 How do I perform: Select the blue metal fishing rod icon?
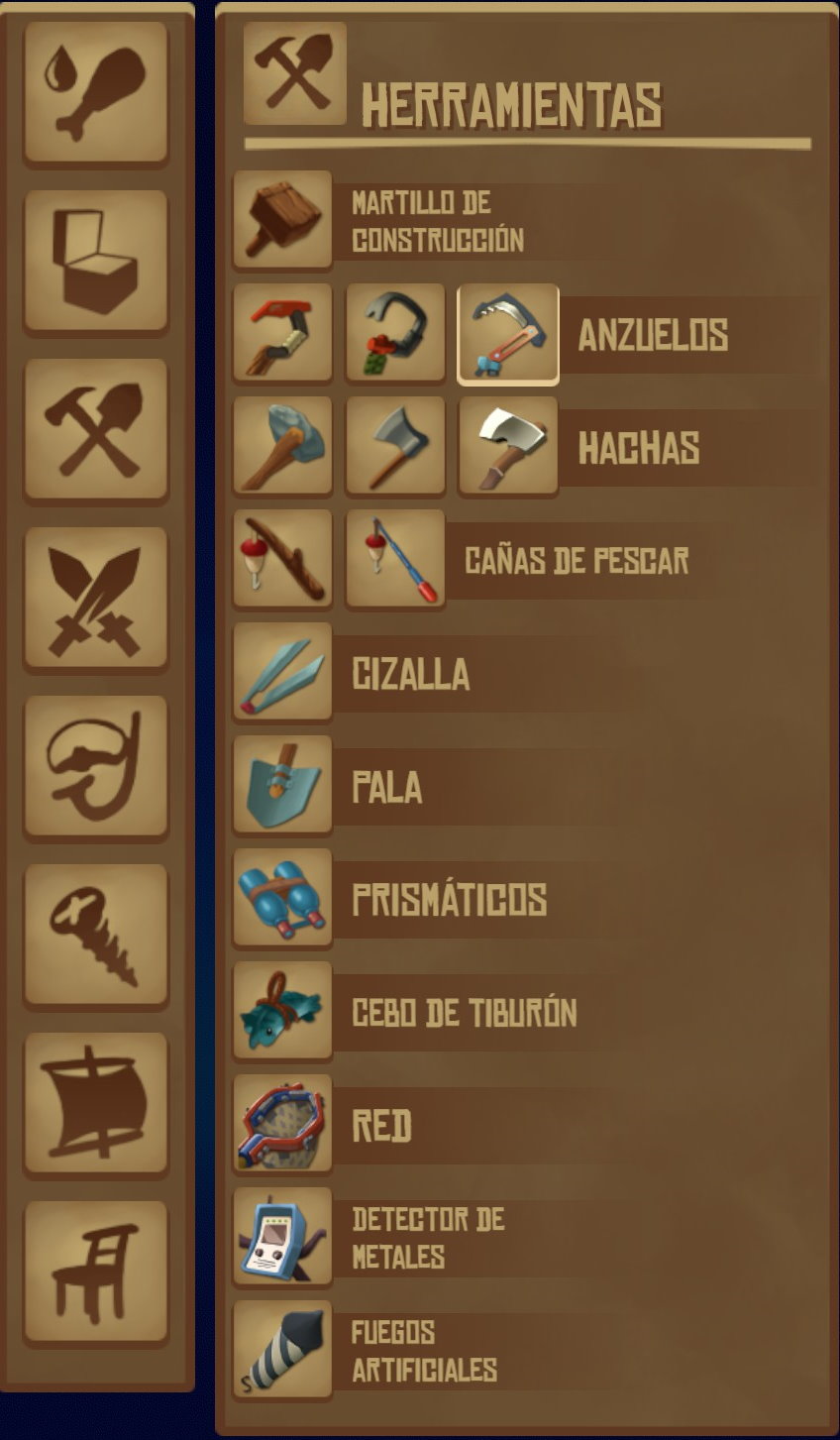[395, 559]
